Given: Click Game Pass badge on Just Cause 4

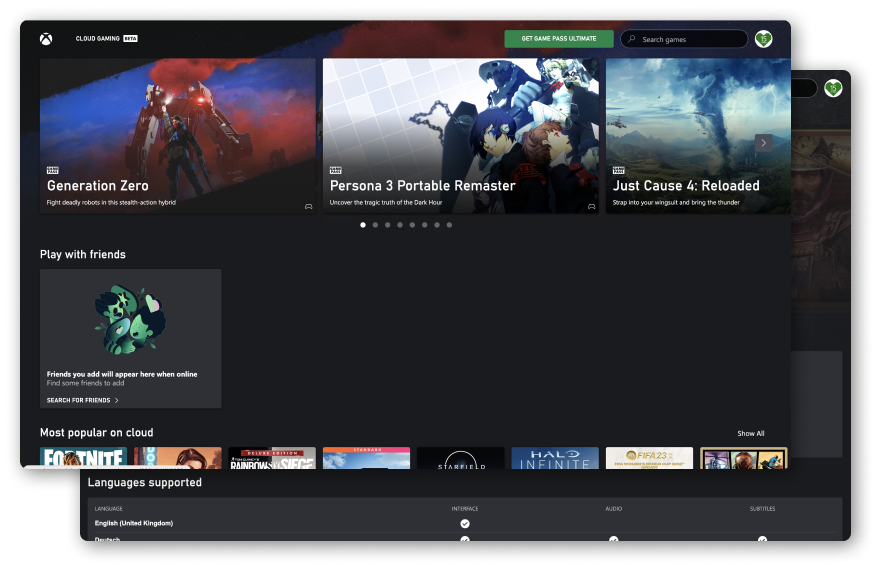Looking at the screenshot, I should coord(618,170).
